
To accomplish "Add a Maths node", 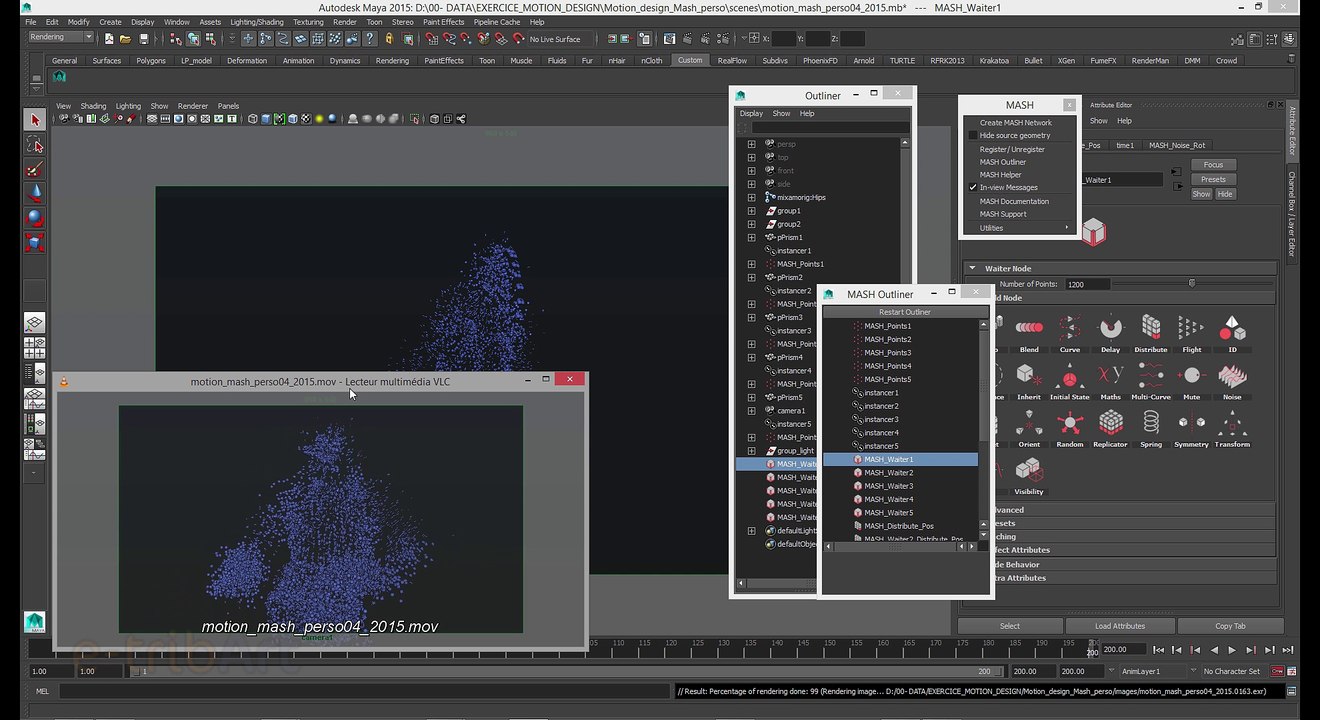I will pos(1110,380).
